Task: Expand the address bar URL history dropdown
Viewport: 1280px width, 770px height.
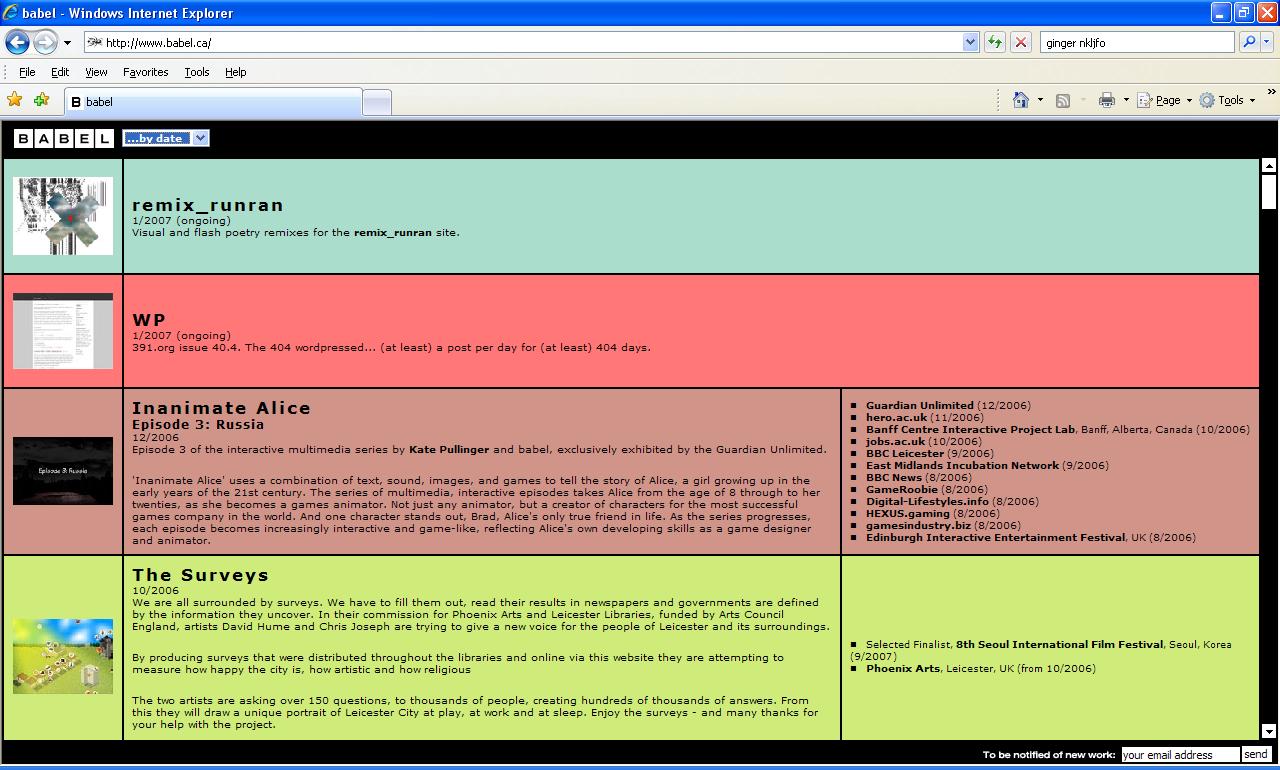Action: pos(970,42)
